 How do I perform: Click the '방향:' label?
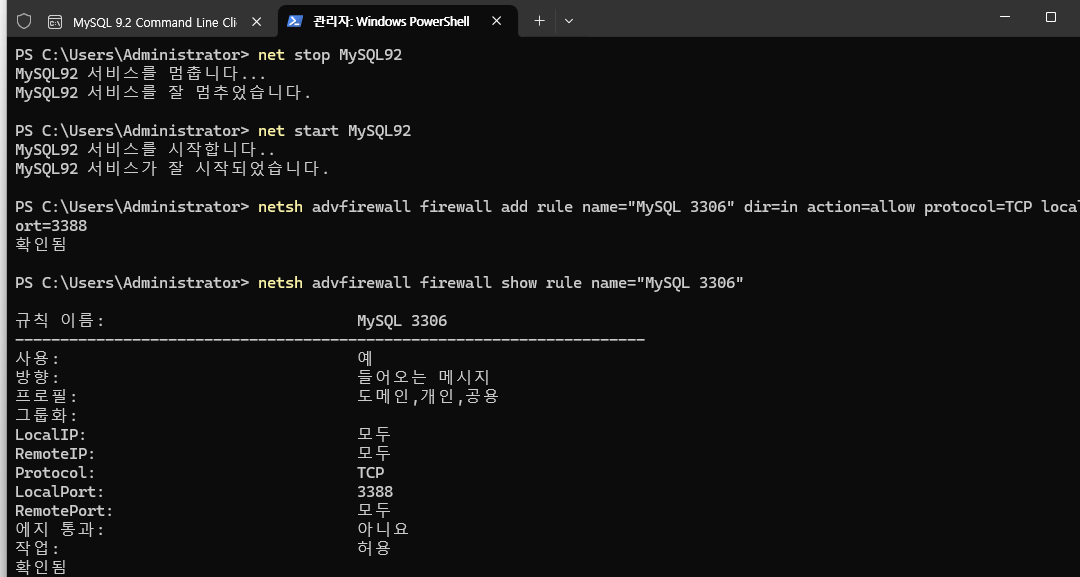37,377
